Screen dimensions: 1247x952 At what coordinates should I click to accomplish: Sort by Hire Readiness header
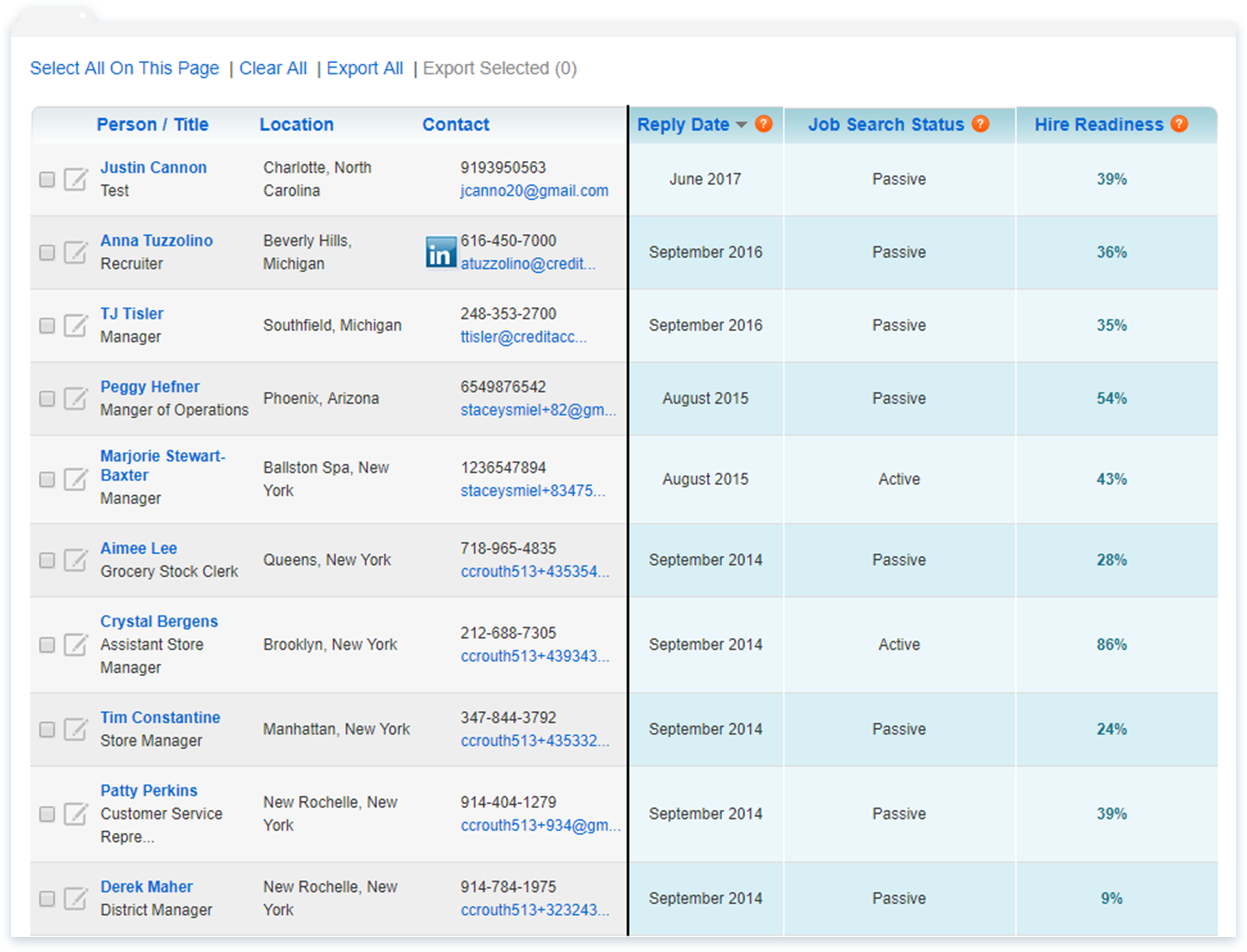(x=1099, y=124)
